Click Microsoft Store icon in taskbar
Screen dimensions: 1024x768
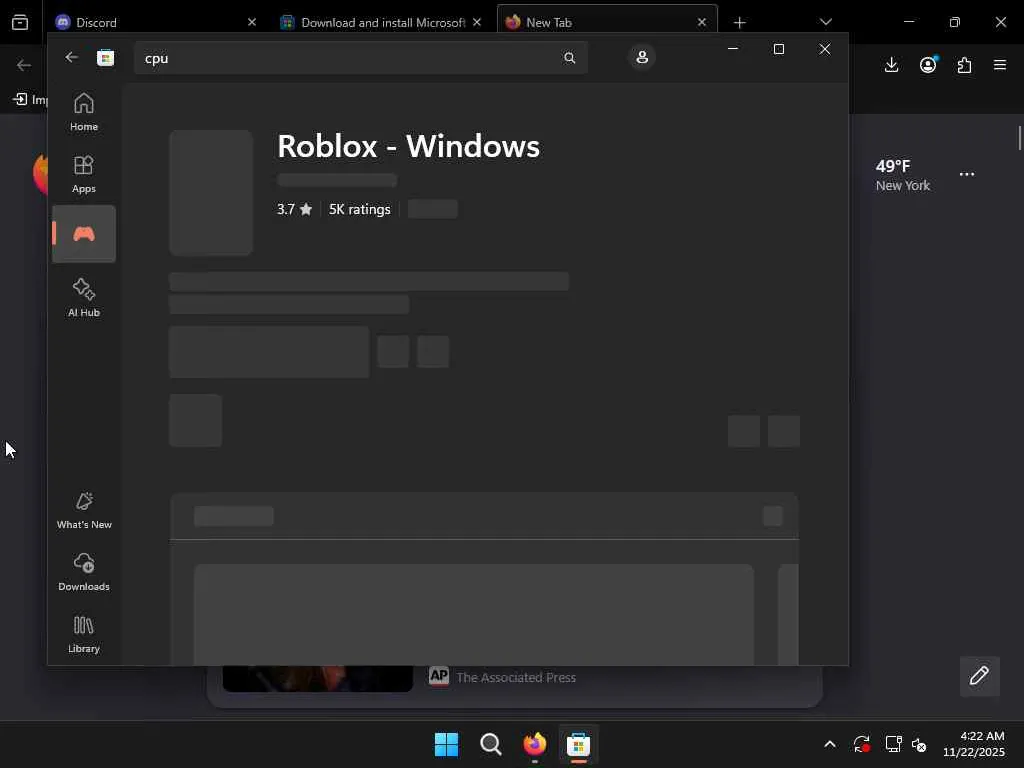click(x=579, y=744)
